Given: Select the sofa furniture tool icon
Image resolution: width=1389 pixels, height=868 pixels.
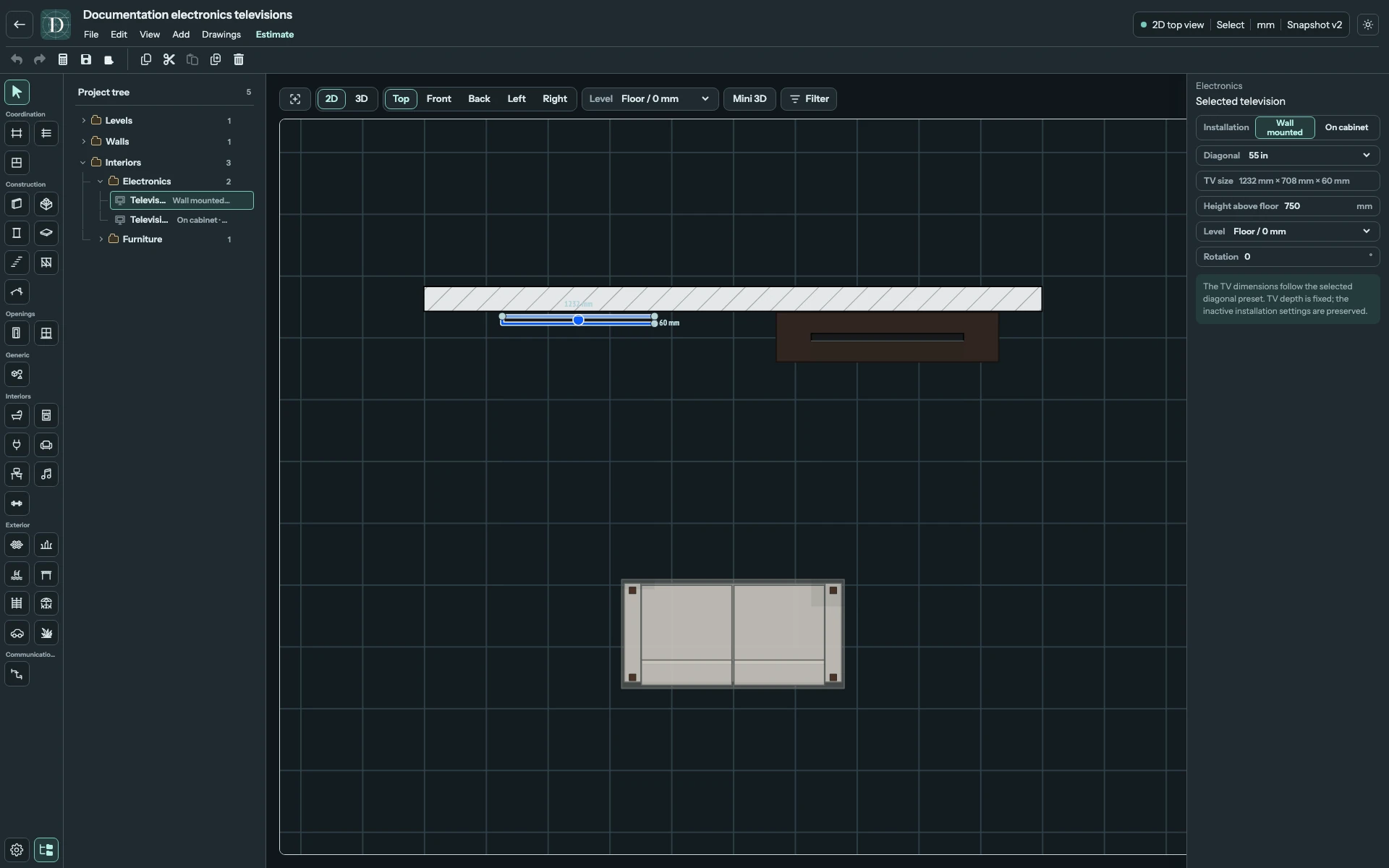Looking at the screenshot, I should [x=46, y=445].
